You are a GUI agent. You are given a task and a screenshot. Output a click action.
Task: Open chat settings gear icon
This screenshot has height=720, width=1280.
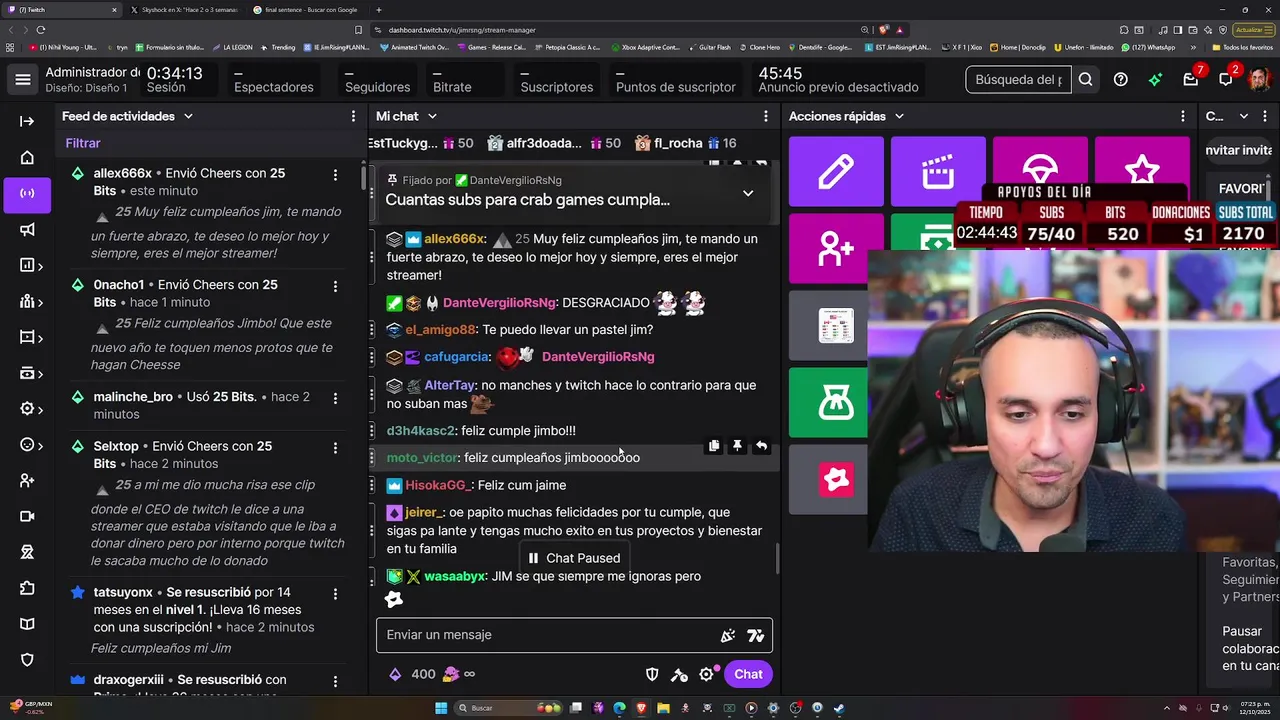(706, 675)
